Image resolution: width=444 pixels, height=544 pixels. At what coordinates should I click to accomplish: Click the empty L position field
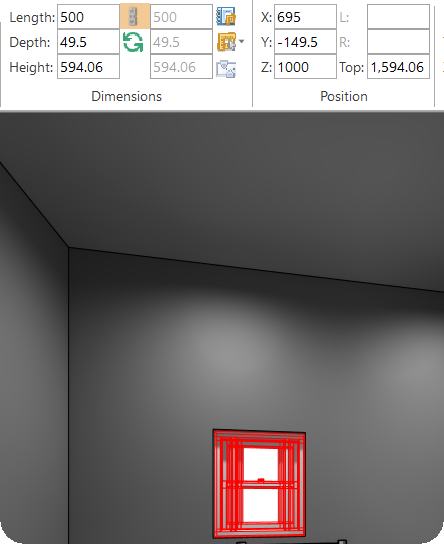[x=399, y=17]
